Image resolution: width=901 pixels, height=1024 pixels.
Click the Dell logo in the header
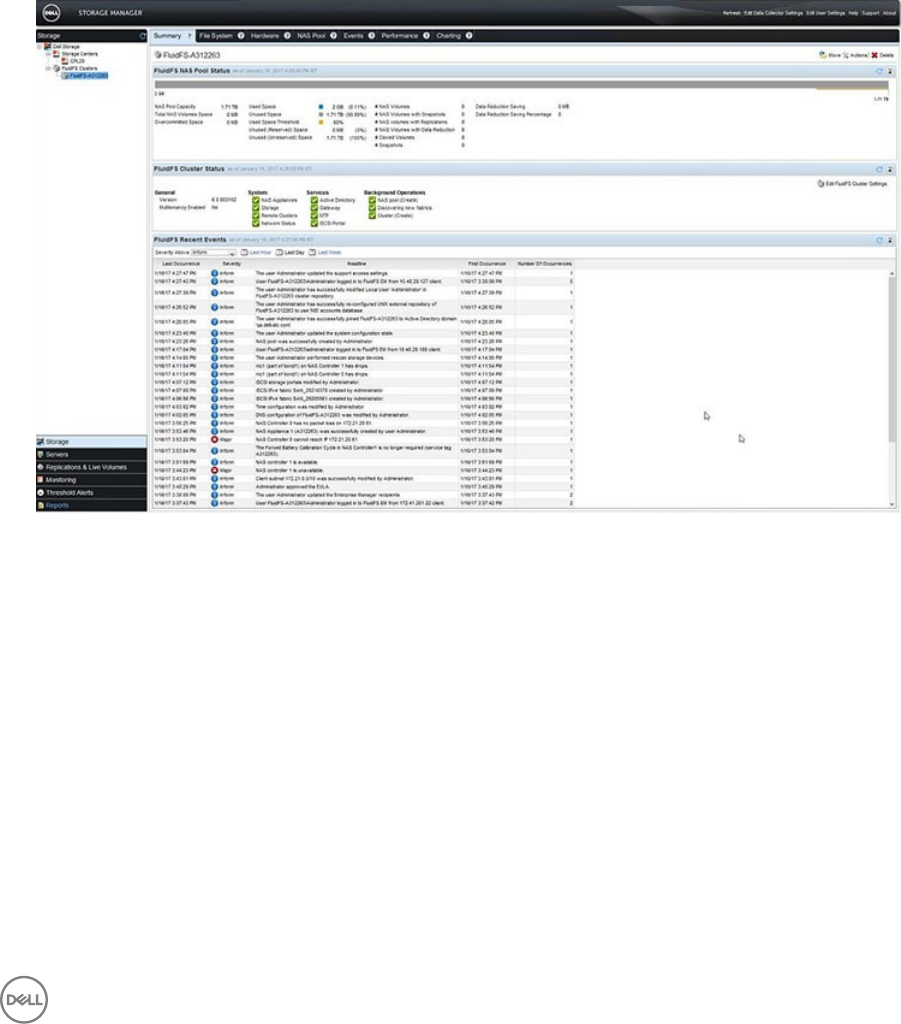tap(51, 12)
